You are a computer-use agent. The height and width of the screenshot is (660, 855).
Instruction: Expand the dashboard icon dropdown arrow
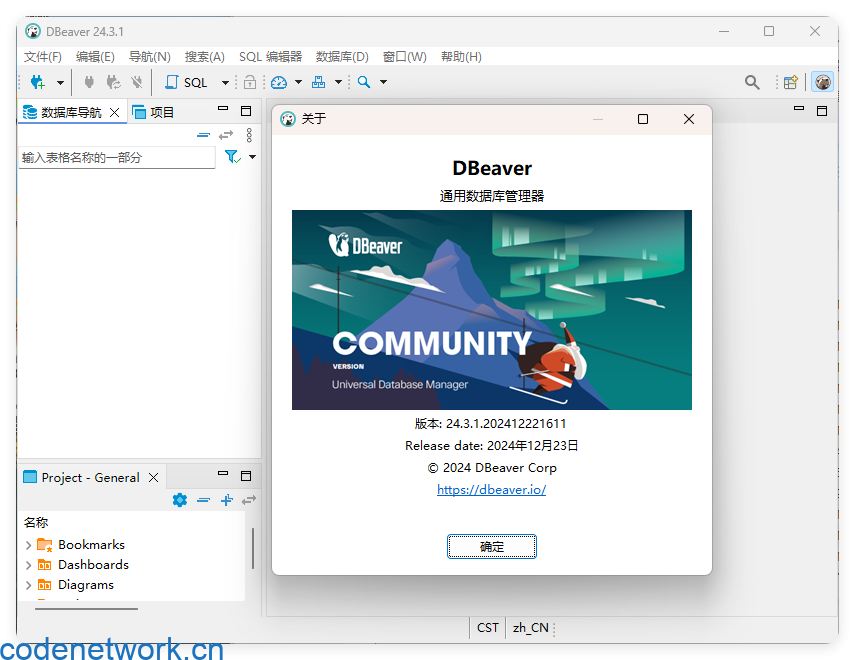point(298,82)
